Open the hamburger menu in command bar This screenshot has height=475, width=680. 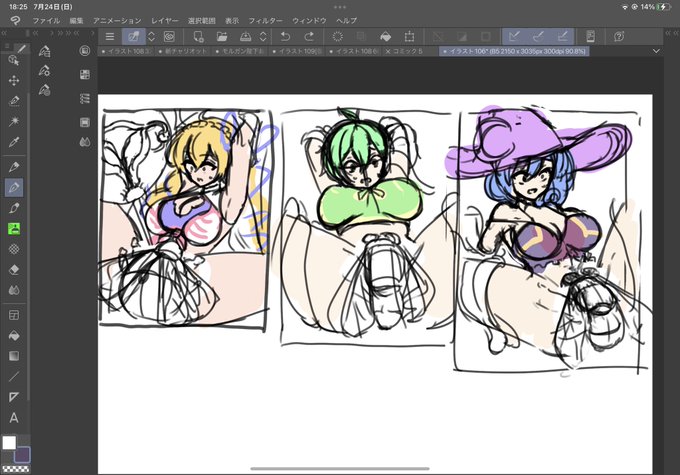point(110,36)
